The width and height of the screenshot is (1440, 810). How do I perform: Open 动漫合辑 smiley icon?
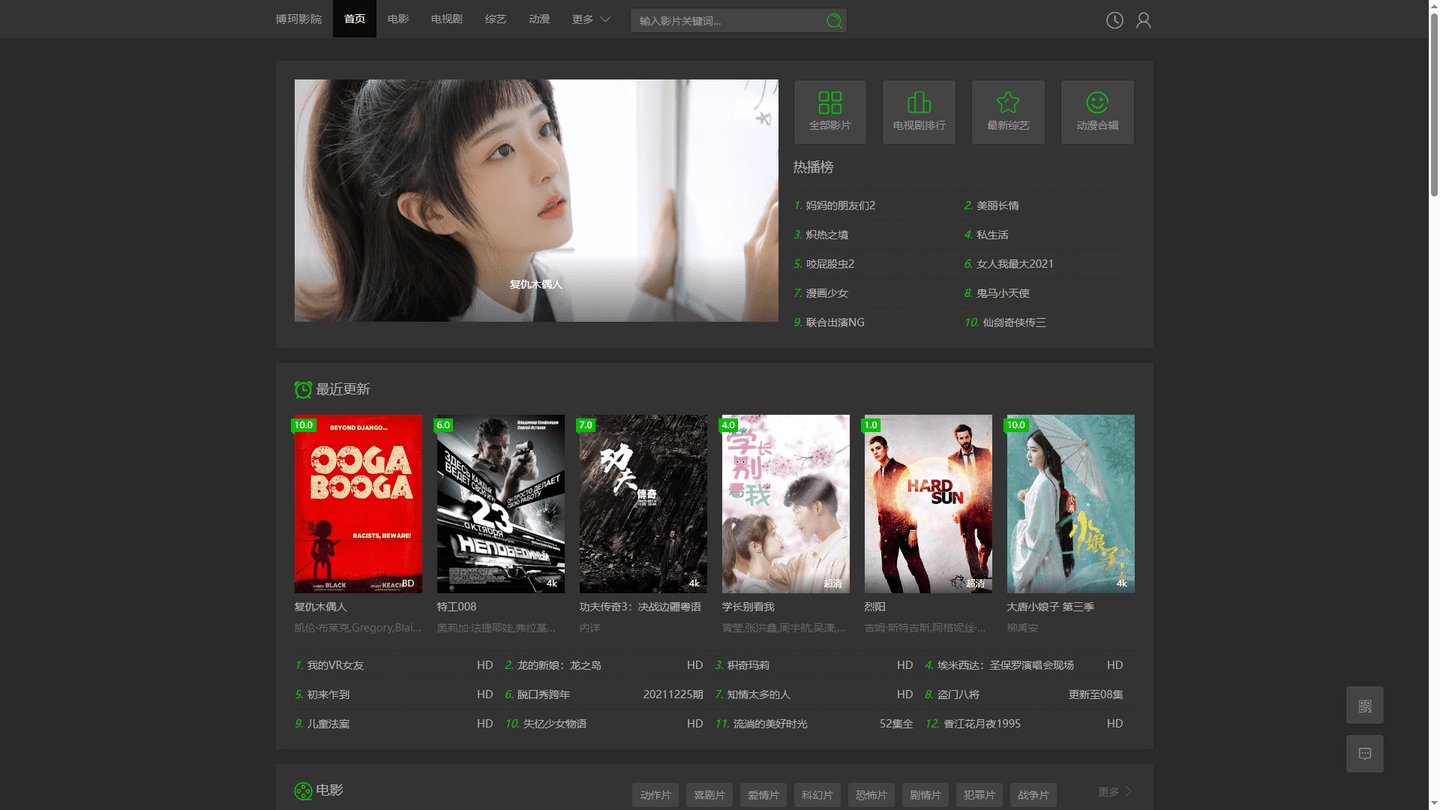pos(1097,102)
